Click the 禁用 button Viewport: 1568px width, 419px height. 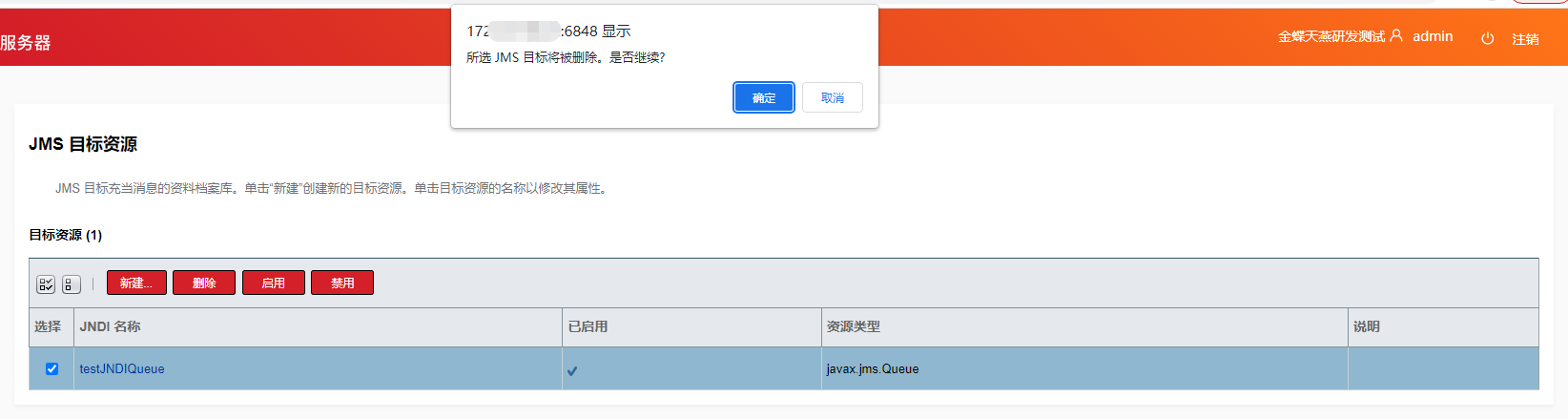pyautogui.click(x=342, y=283)
